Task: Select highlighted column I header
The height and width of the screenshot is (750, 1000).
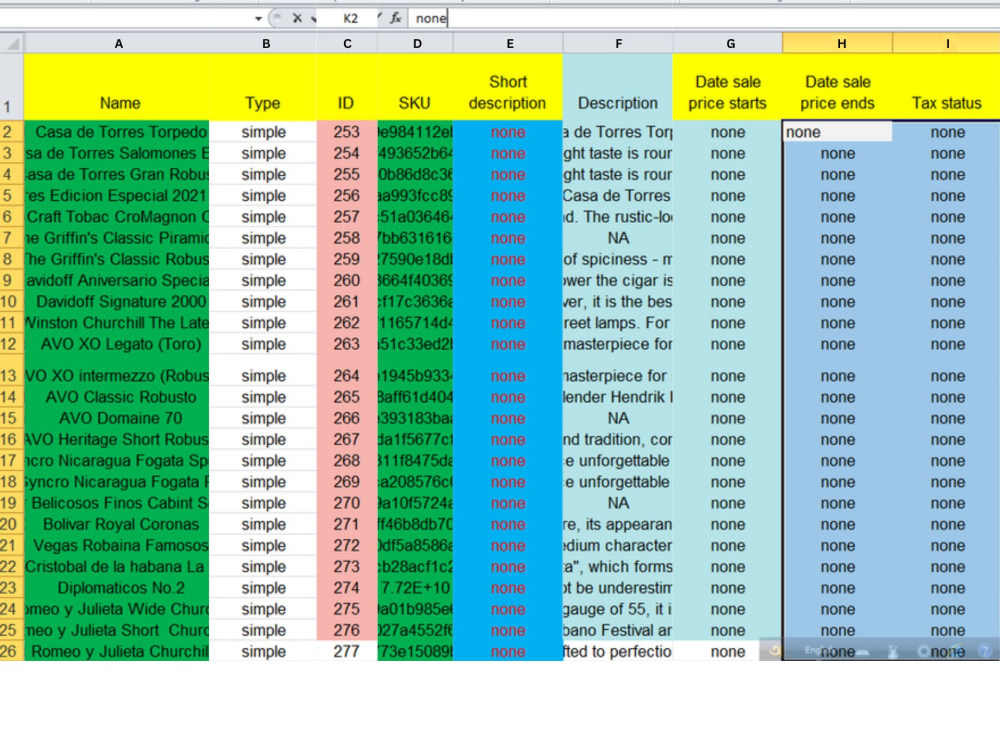Action: pyautogui.click(x=946, y=43)
